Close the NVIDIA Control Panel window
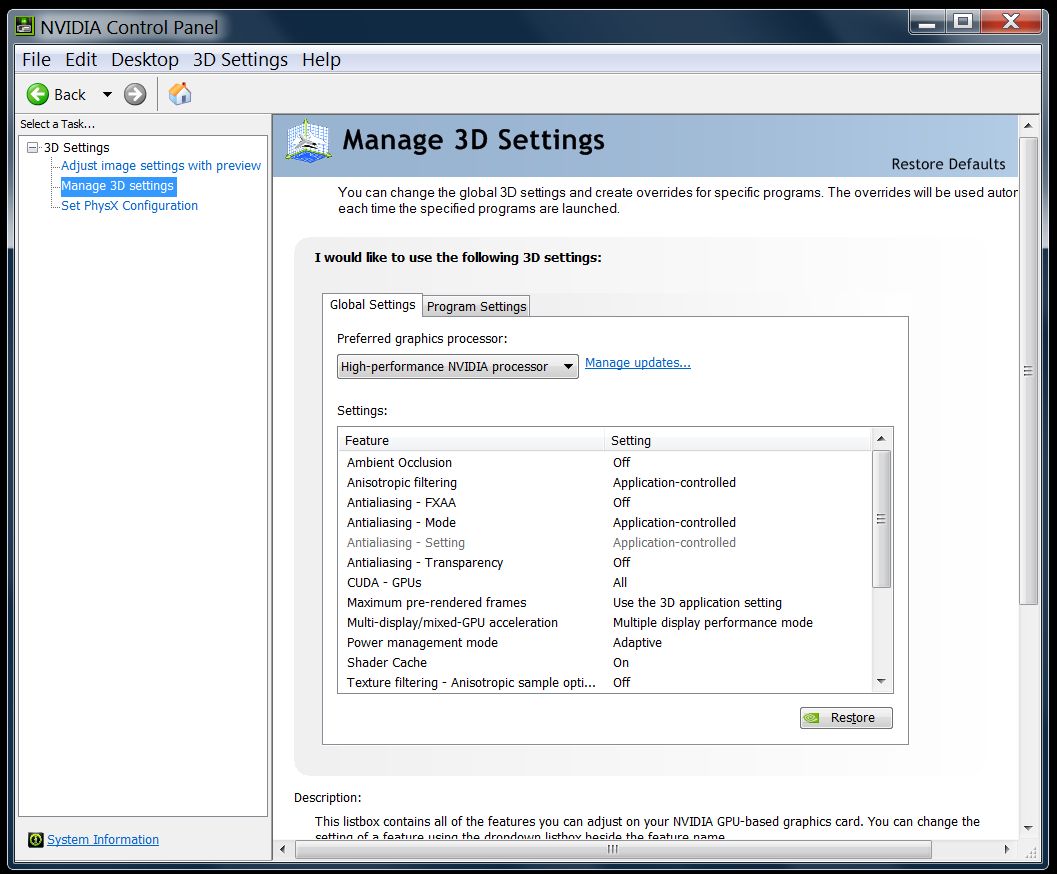 [1011, 22]
